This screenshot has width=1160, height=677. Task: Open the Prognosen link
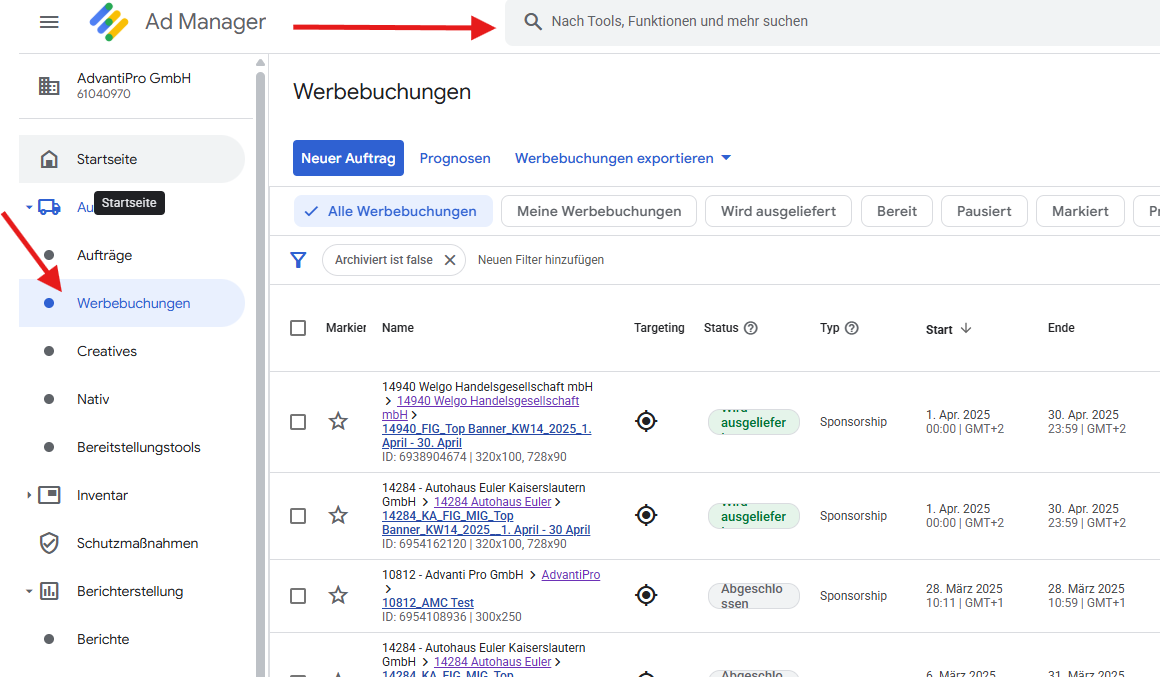tap(455, 158)
